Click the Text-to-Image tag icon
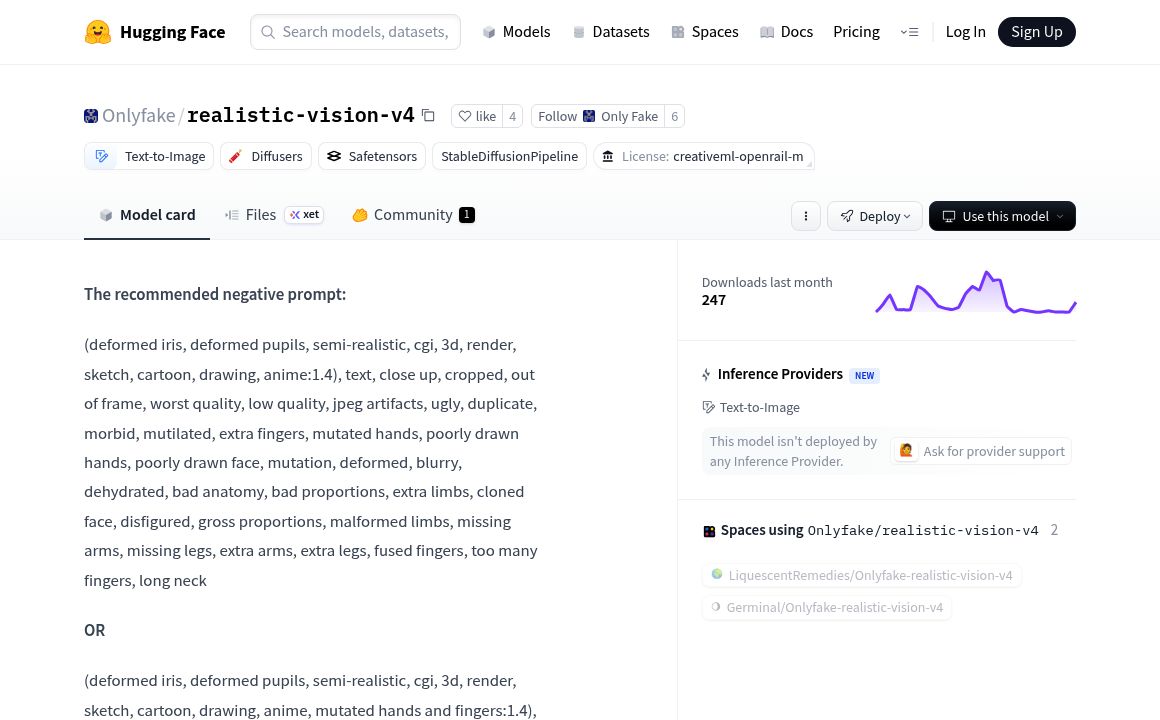 [x=102, y=156]
